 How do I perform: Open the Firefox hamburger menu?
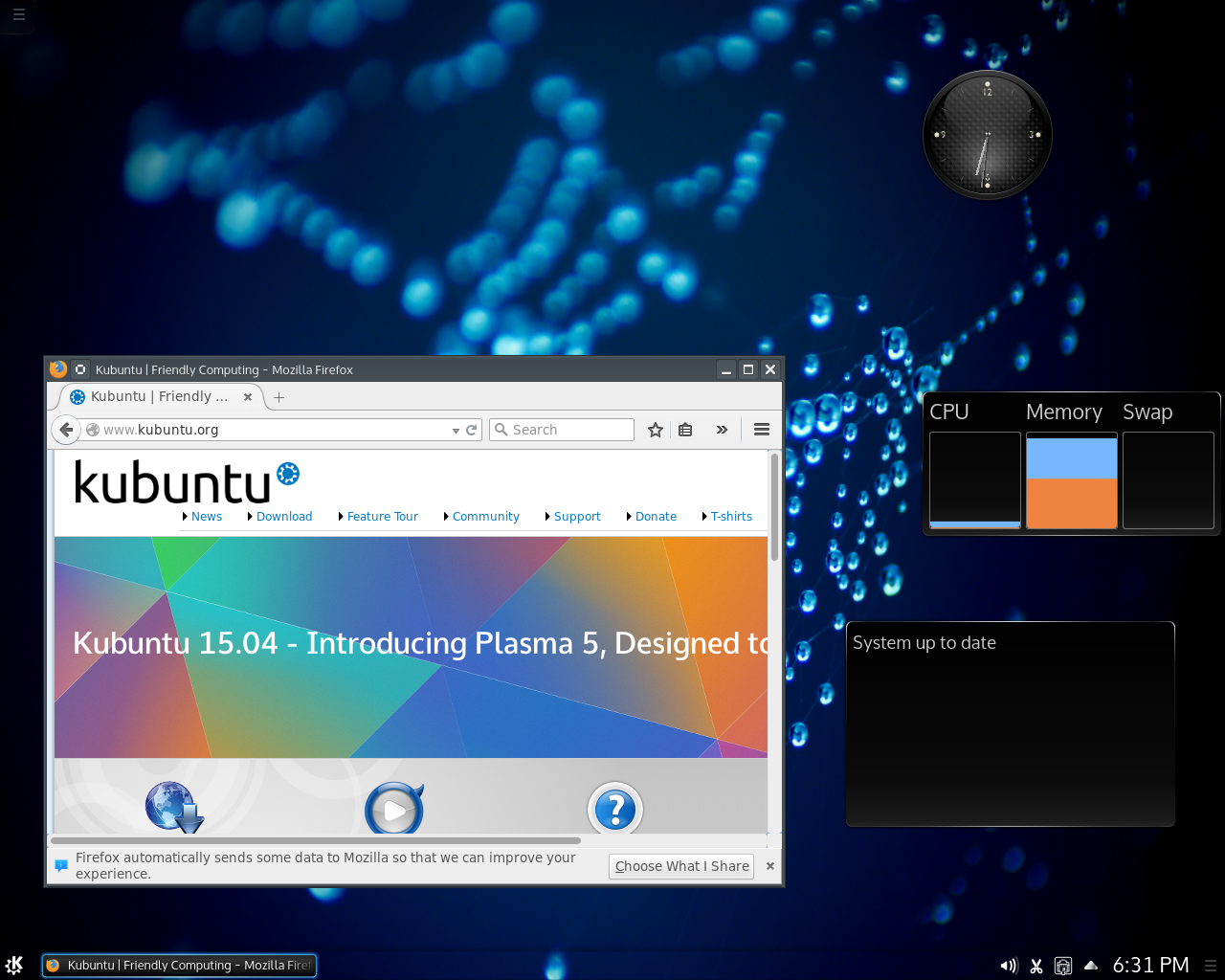762,430
